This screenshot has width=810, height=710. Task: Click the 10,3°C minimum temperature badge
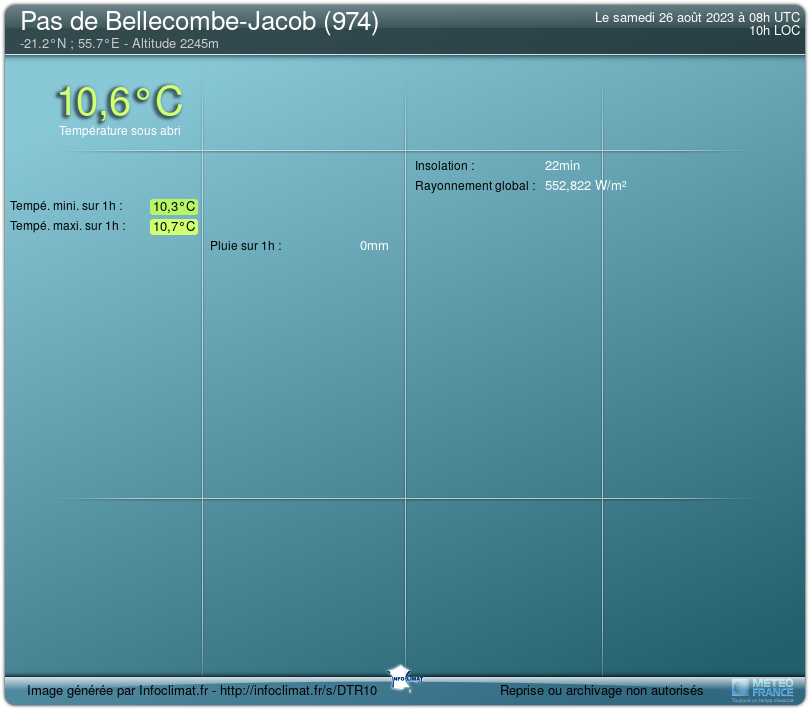click(x=174, y=207)
